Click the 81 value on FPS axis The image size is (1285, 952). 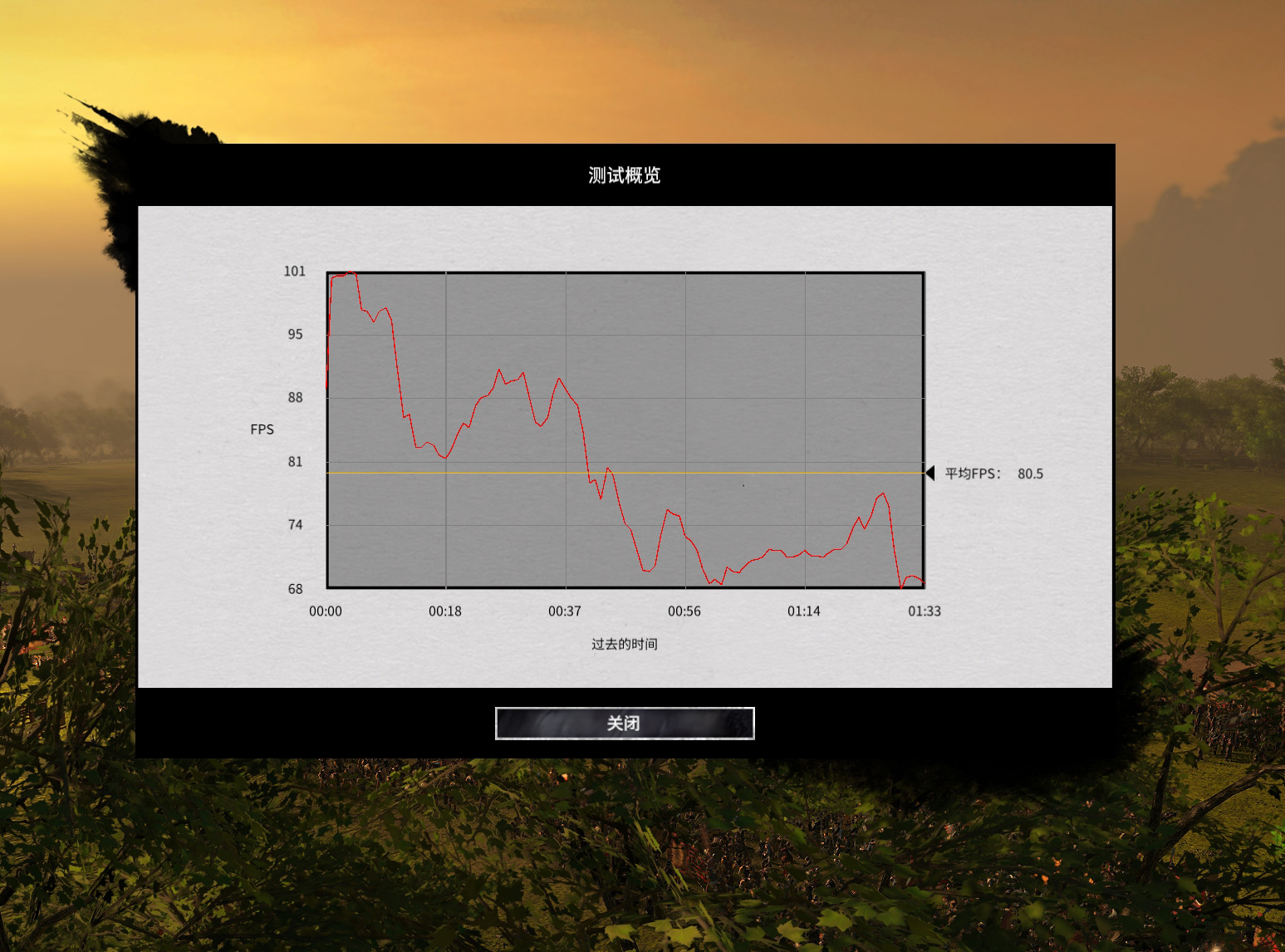(x=296, y=461)
